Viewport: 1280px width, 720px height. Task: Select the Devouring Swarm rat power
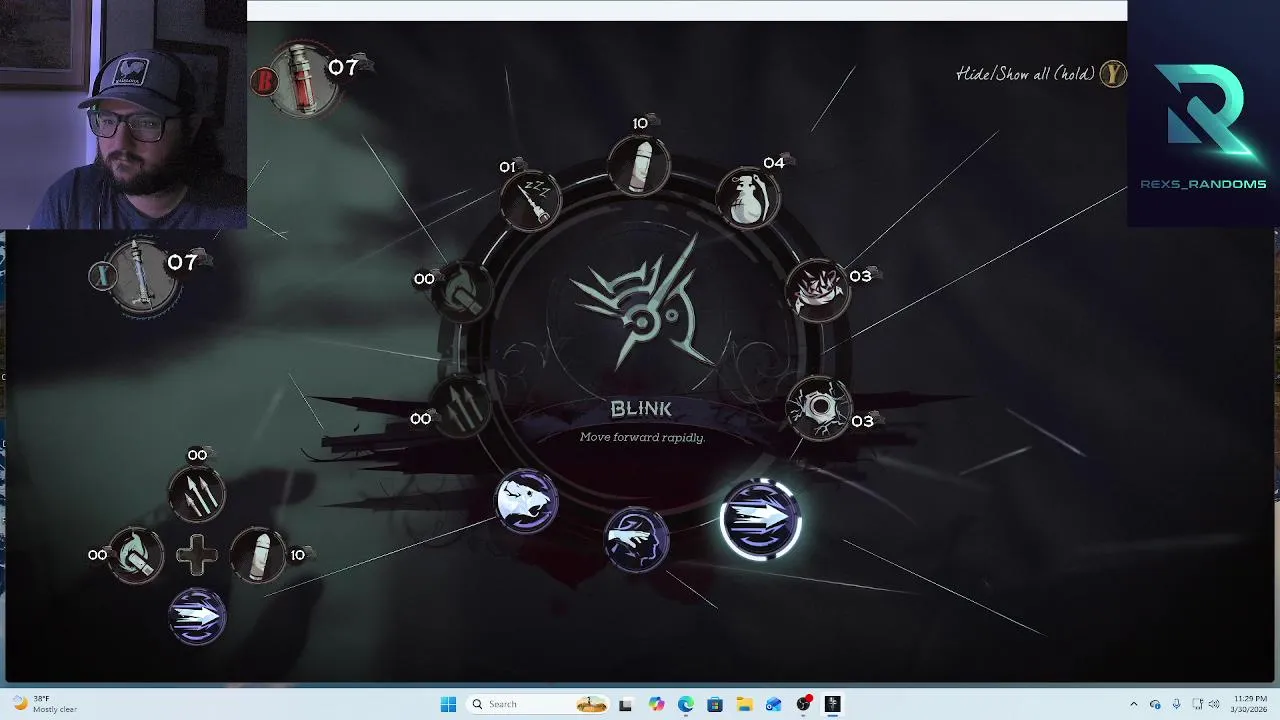(526, 500)
